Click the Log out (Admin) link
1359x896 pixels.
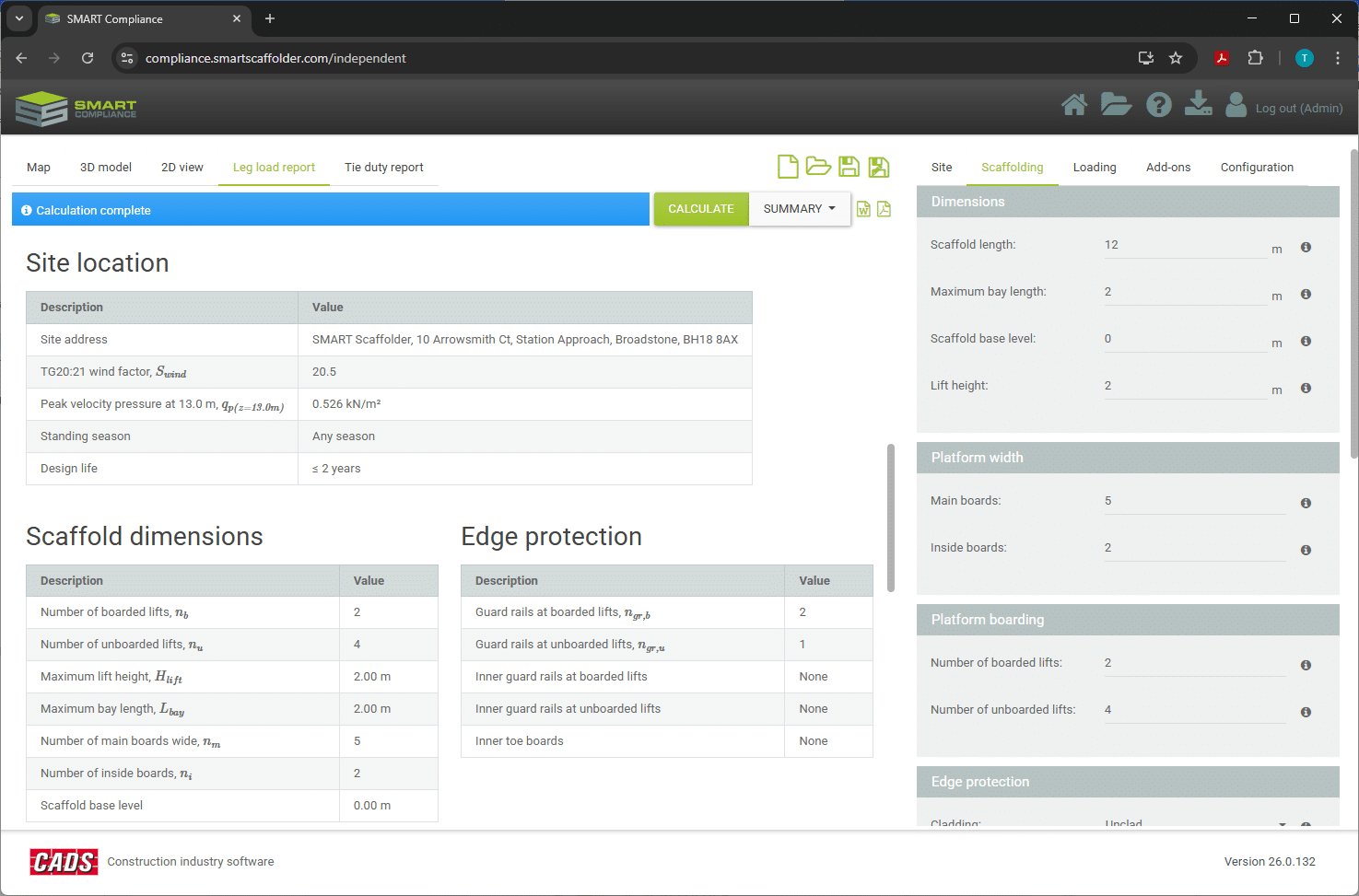coord(1298,109)
